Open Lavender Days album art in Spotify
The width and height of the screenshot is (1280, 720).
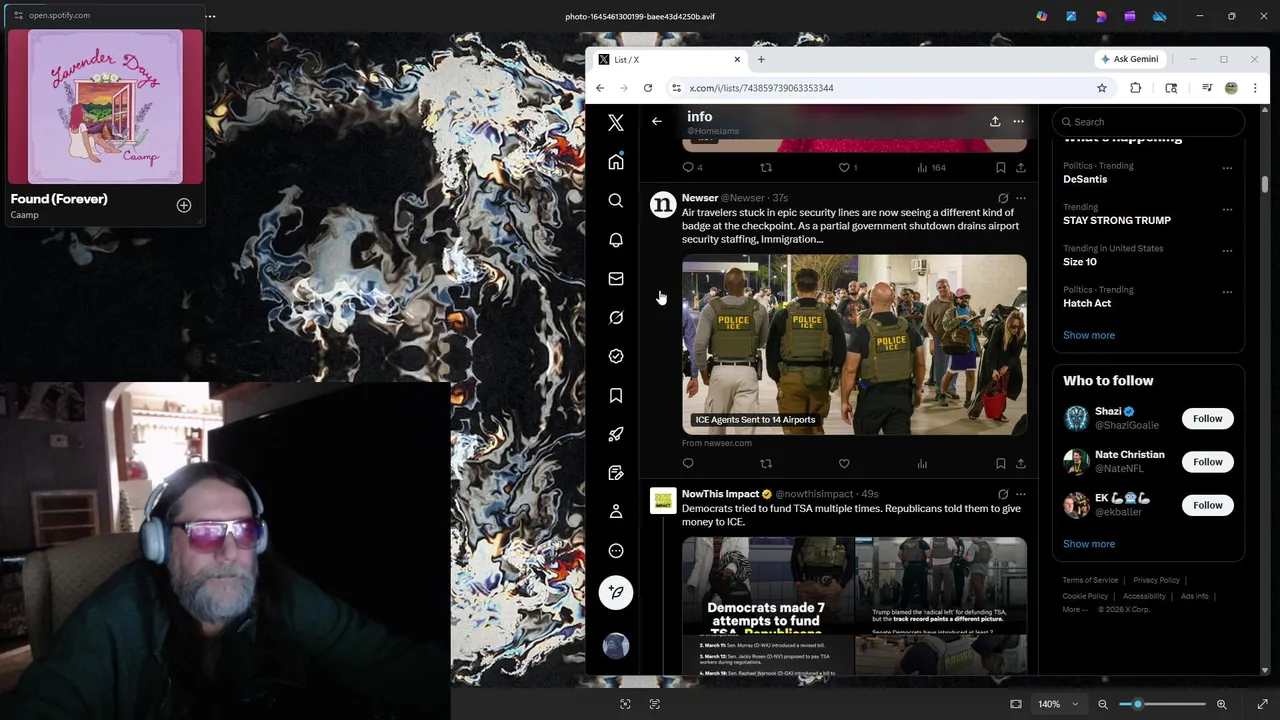pyautogui.click(x=106, y=106)
